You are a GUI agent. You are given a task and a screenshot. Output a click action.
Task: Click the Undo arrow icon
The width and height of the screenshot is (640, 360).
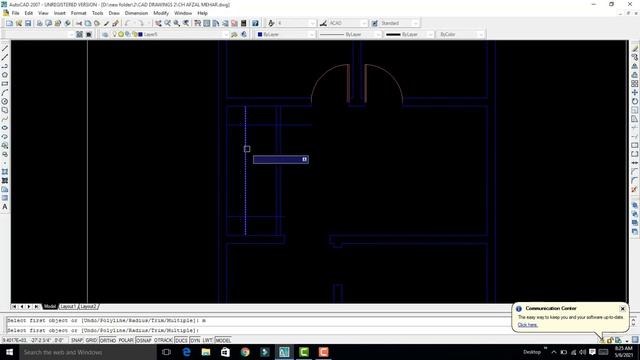pyautogui.click(x=128, y=23)
